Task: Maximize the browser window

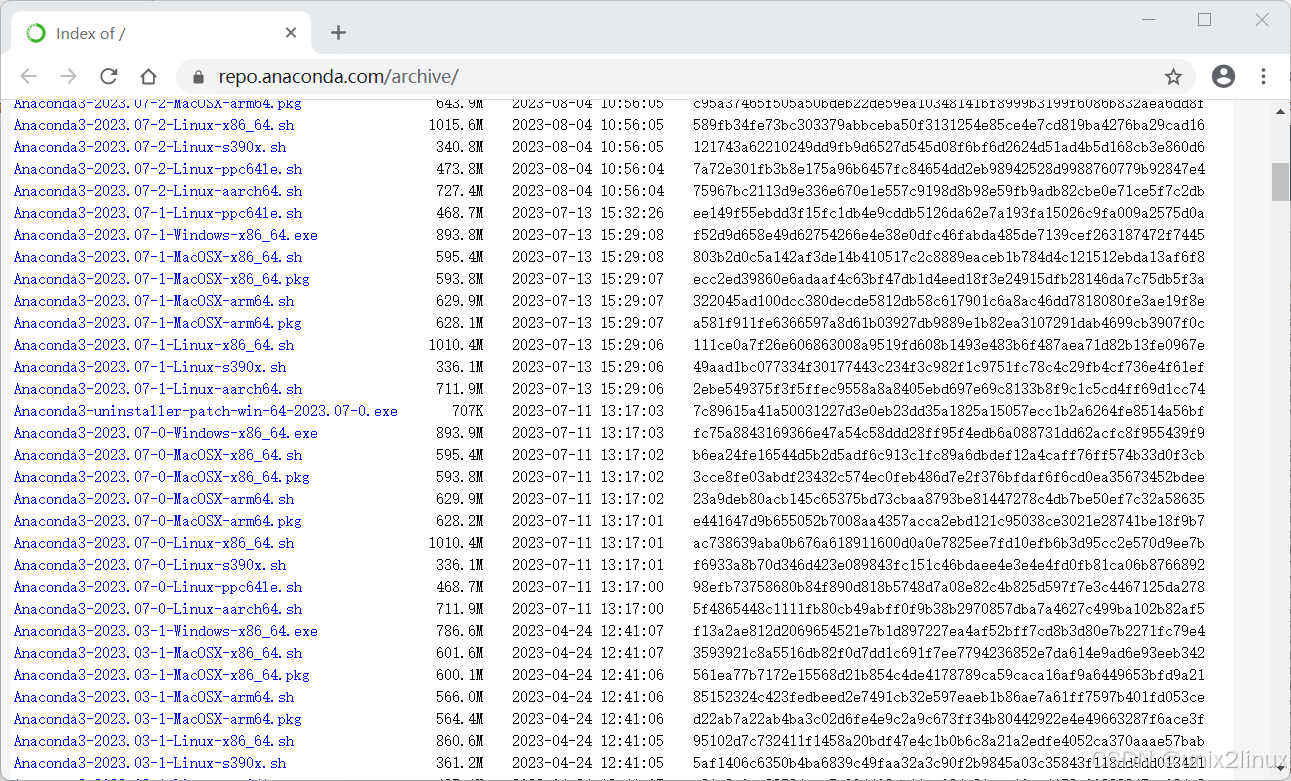Action: pos(1204,20)
